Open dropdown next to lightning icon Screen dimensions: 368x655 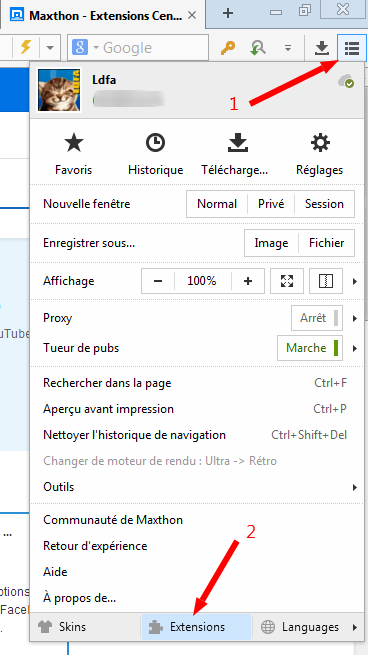coord(50,48)
